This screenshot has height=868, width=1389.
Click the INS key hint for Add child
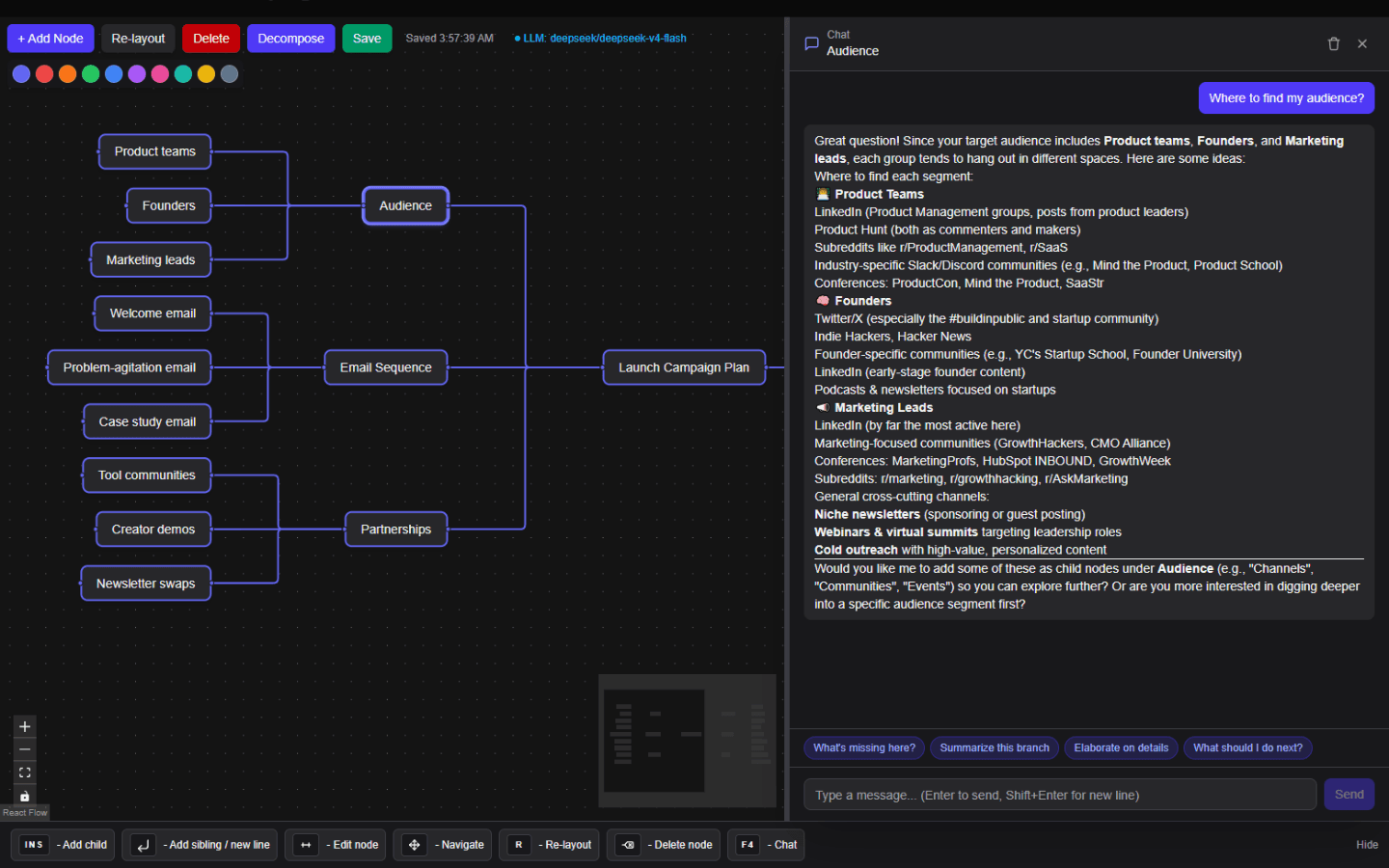(x=34, y=845)
